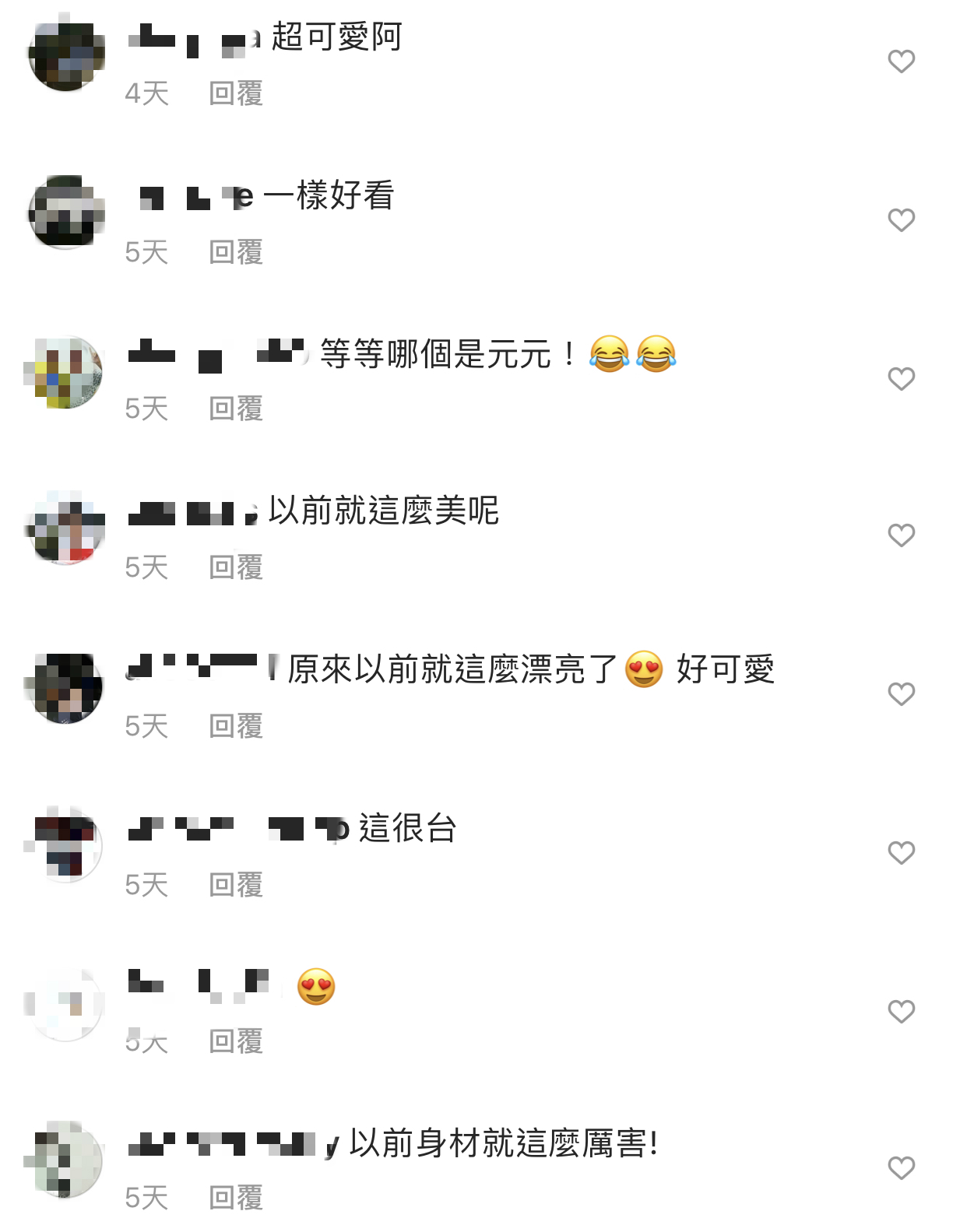The width and height of the screenshot is (967, 1232).
Task: Reply to the 一樣好看 comment
Action: (236, 252)
